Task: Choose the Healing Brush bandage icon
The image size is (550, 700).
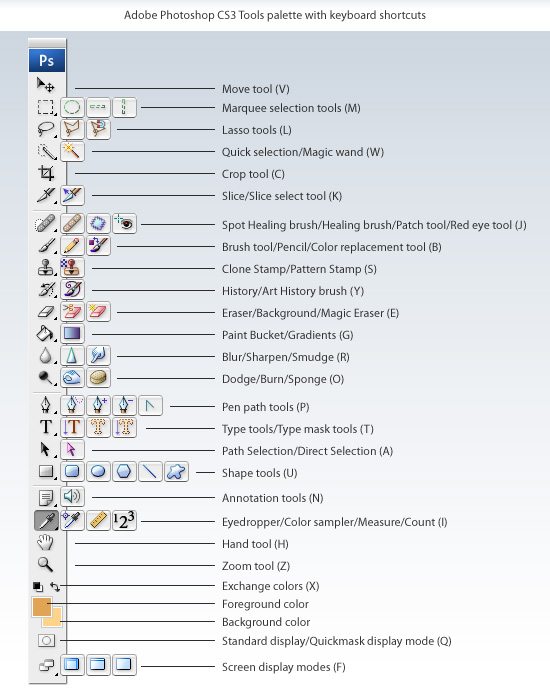Action: pos(72,224)
